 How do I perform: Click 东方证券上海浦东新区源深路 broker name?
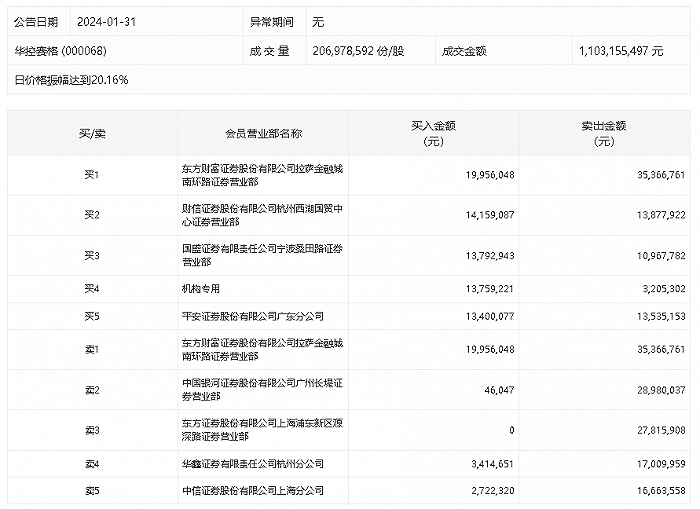262,430
